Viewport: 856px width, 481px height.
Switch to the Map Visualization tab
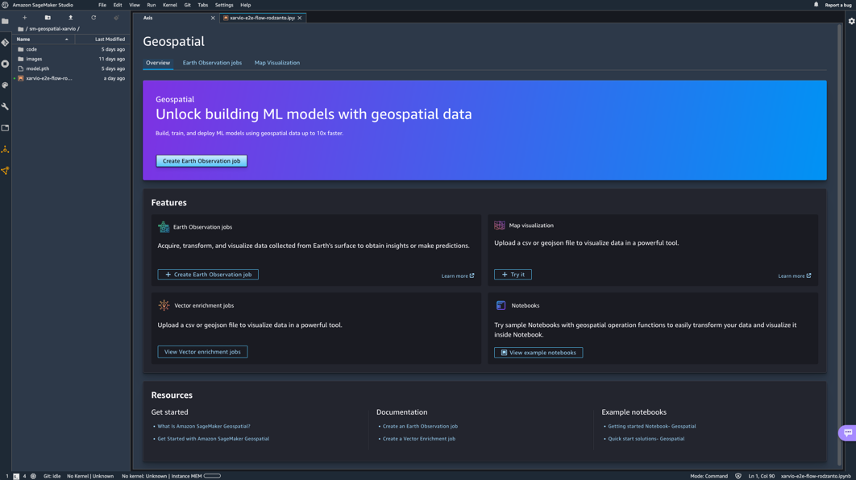pyautogui.click(x=277, y=63)
